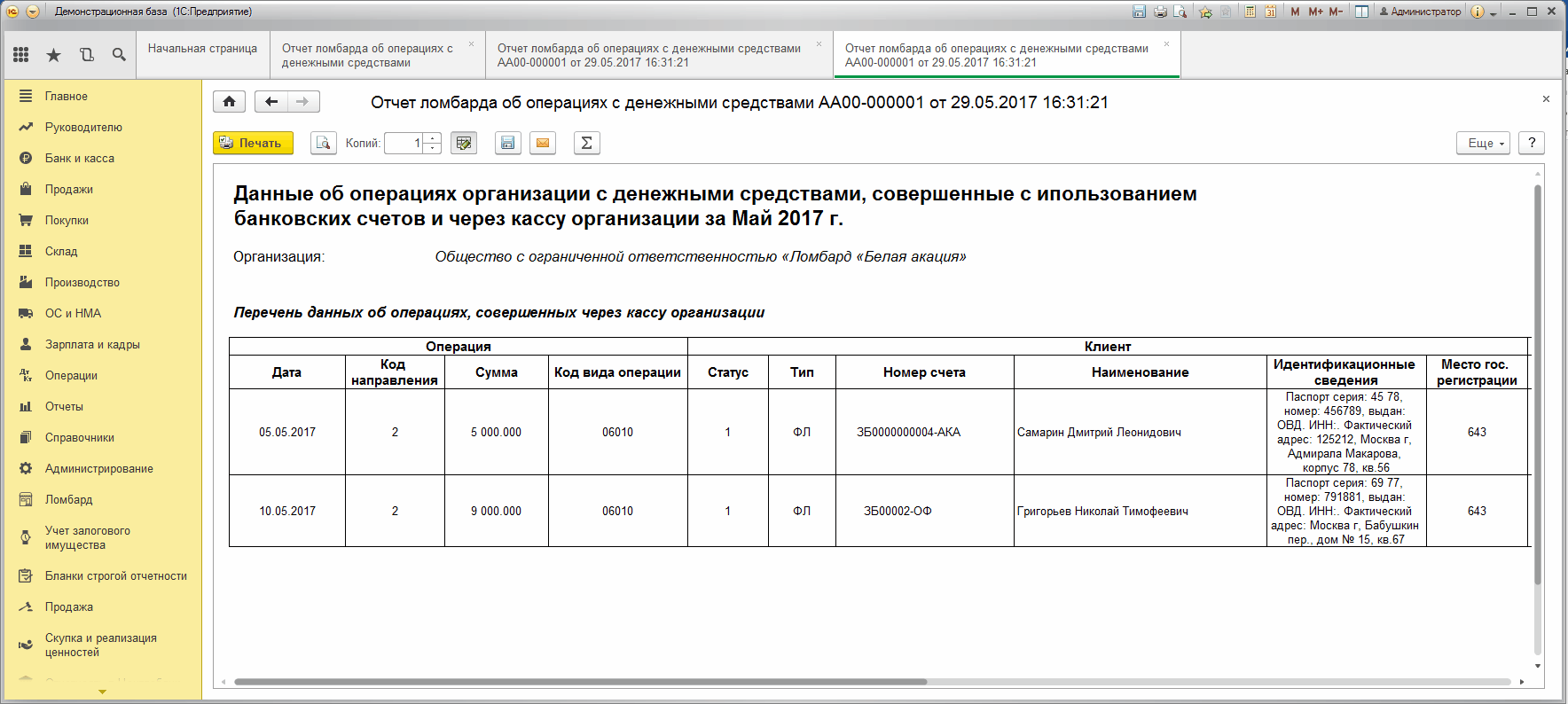The width and height of the screenshot is (1568, 704).
Task: Expand sidebar with bottom down arrow
Action: tap(103, 692)
